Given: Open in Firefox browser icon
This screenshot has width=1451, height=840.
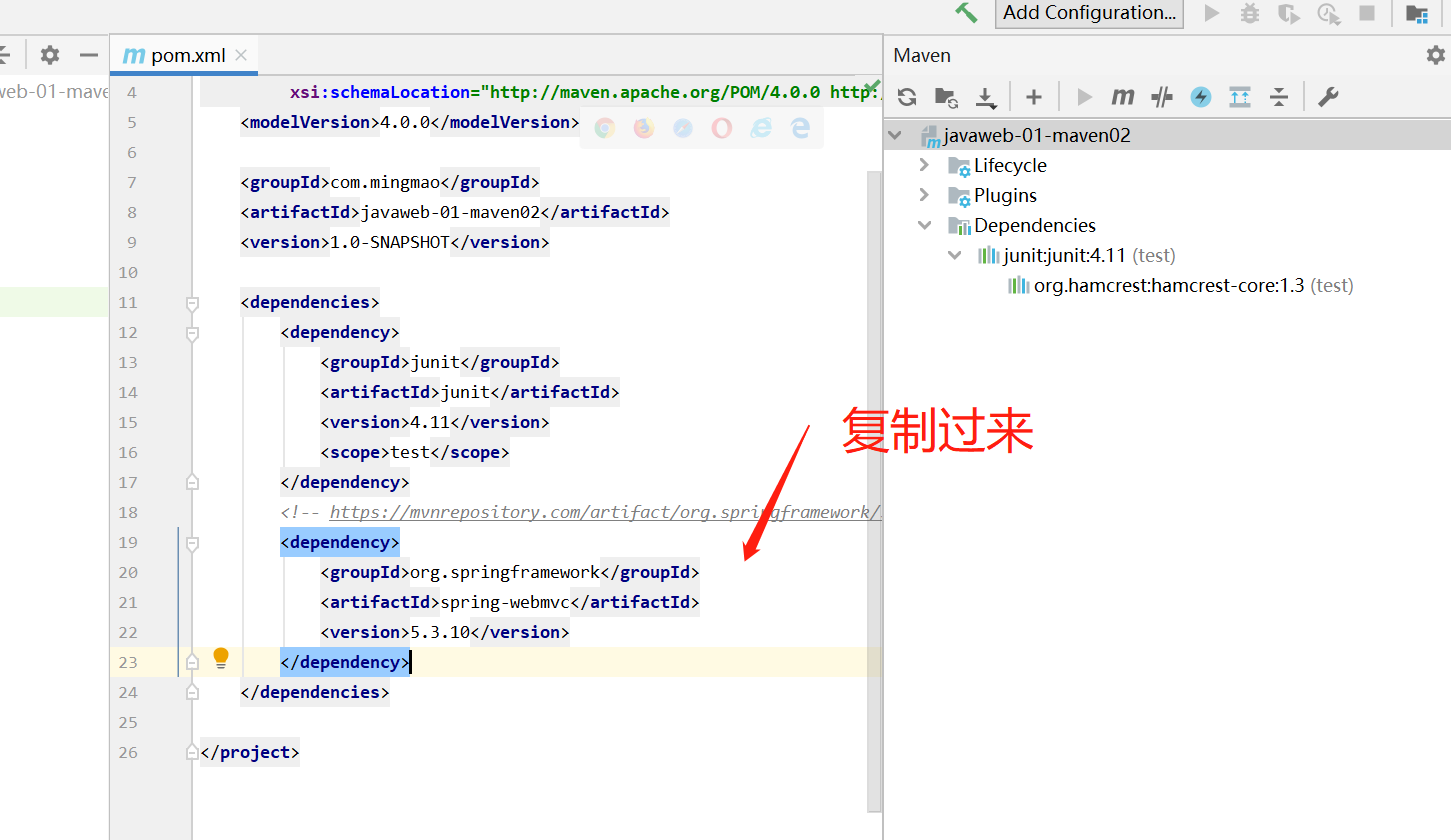Looking at the screenshot, I should click(x=644, y=128).
